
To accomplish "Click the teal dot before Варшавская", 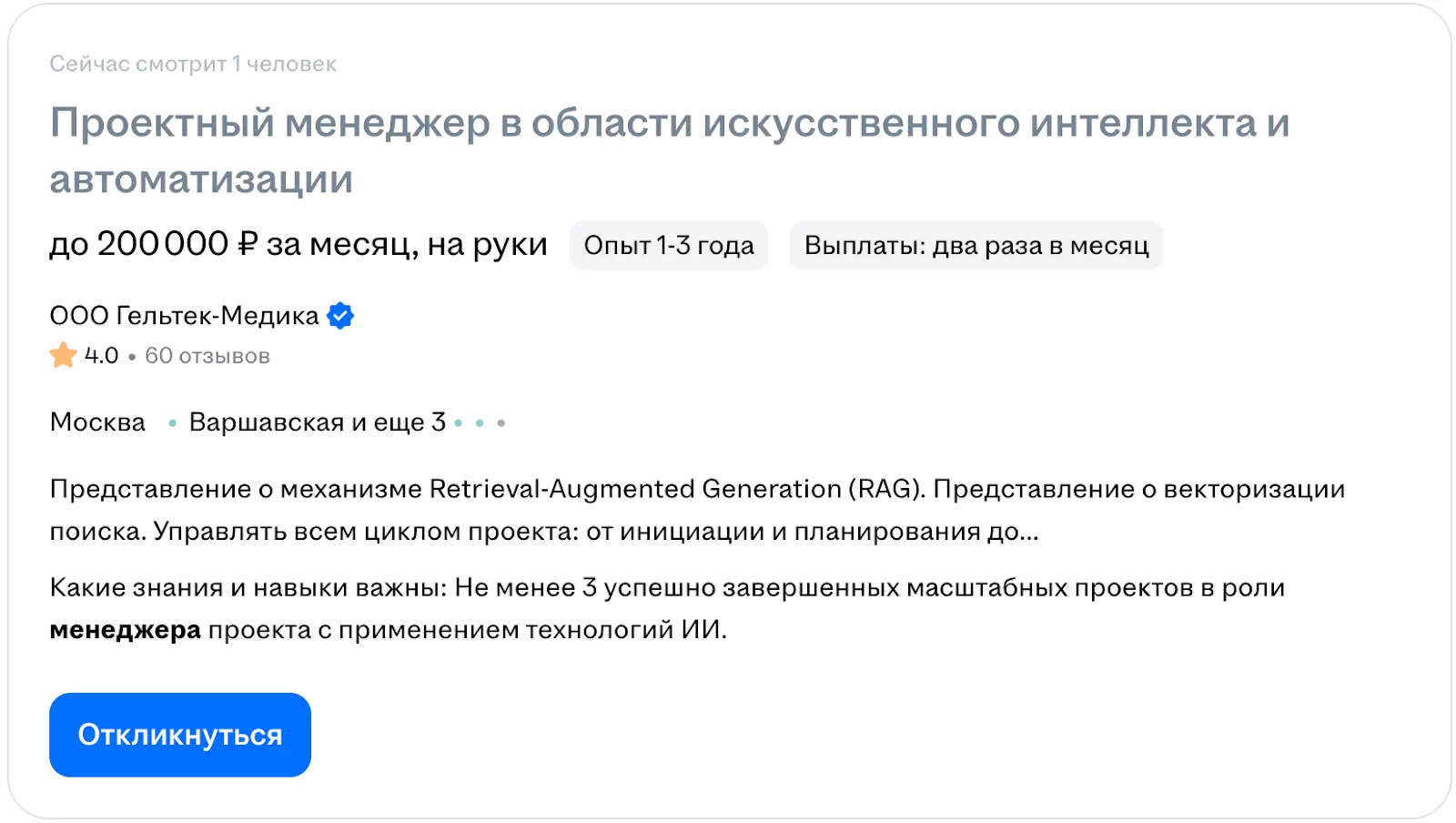I will [172, 423].
